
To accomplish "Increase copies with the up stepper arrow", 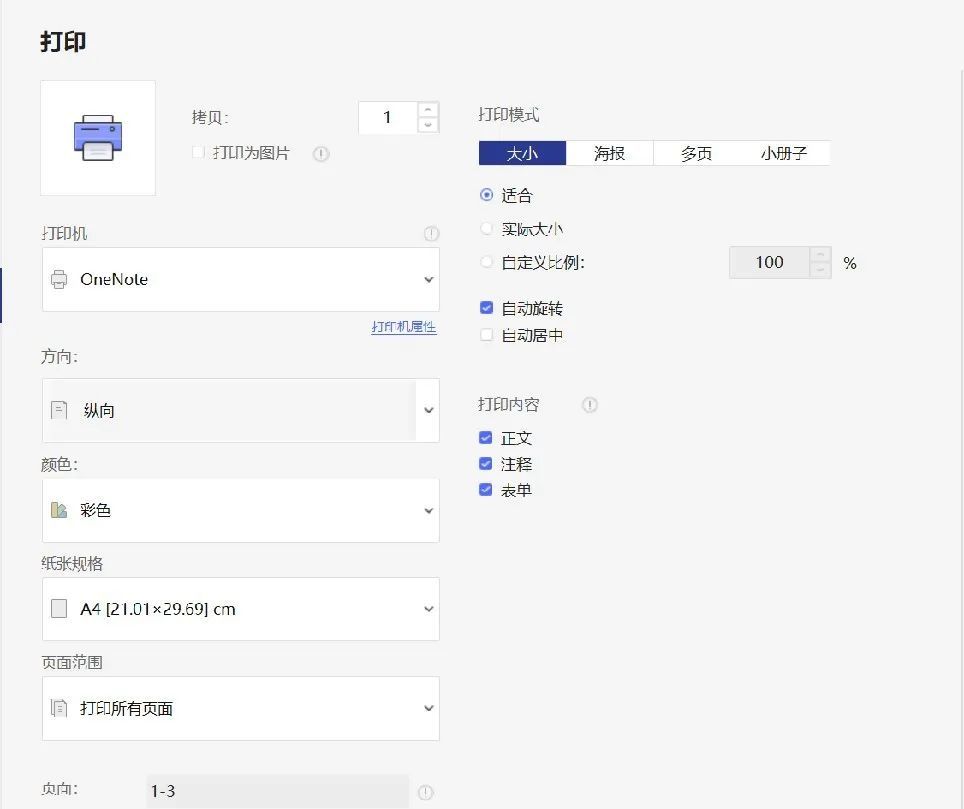I will (x=429, y=109).
